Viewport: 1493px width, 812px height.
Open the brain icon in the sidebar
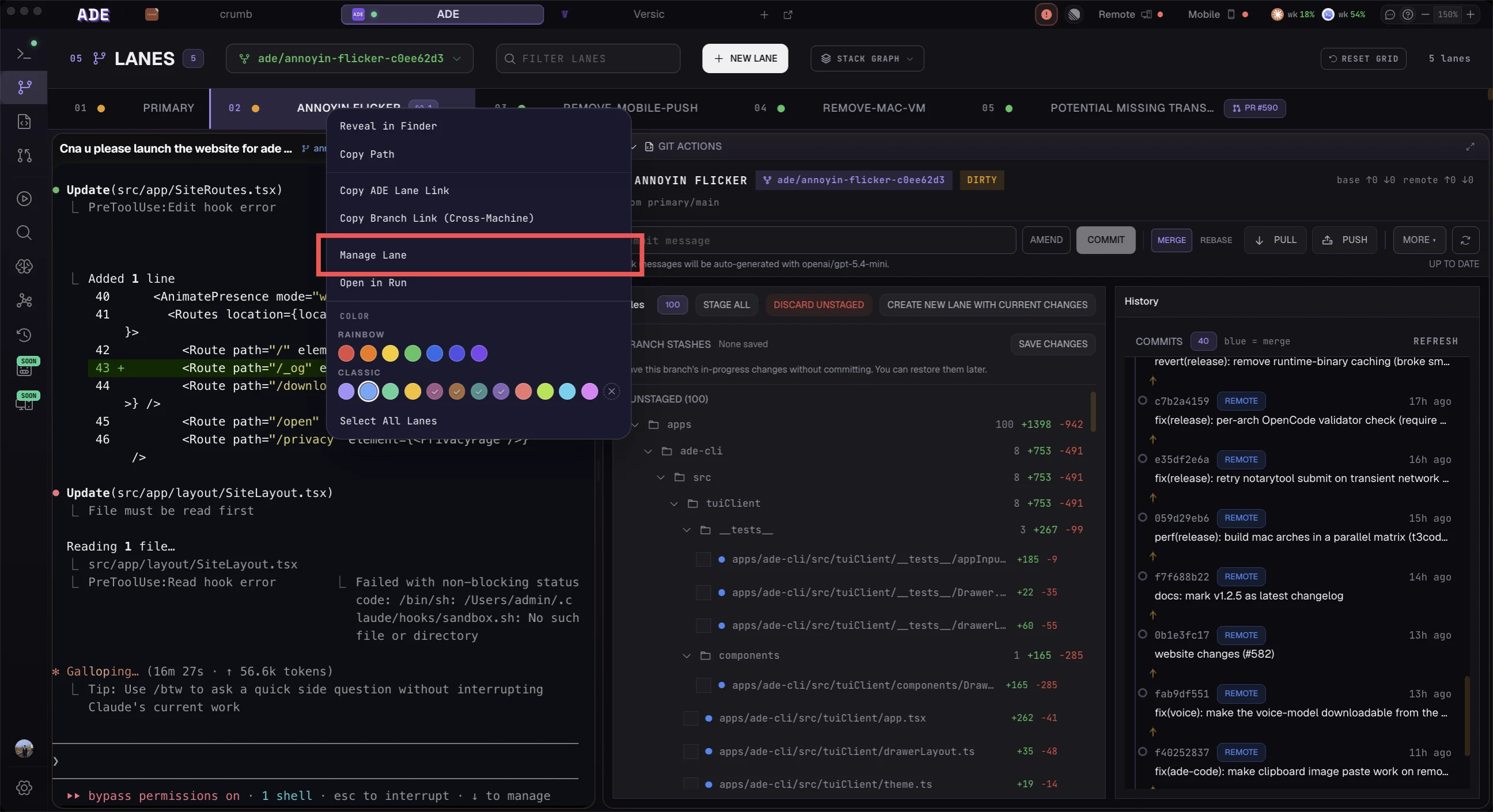pos(24,267)
